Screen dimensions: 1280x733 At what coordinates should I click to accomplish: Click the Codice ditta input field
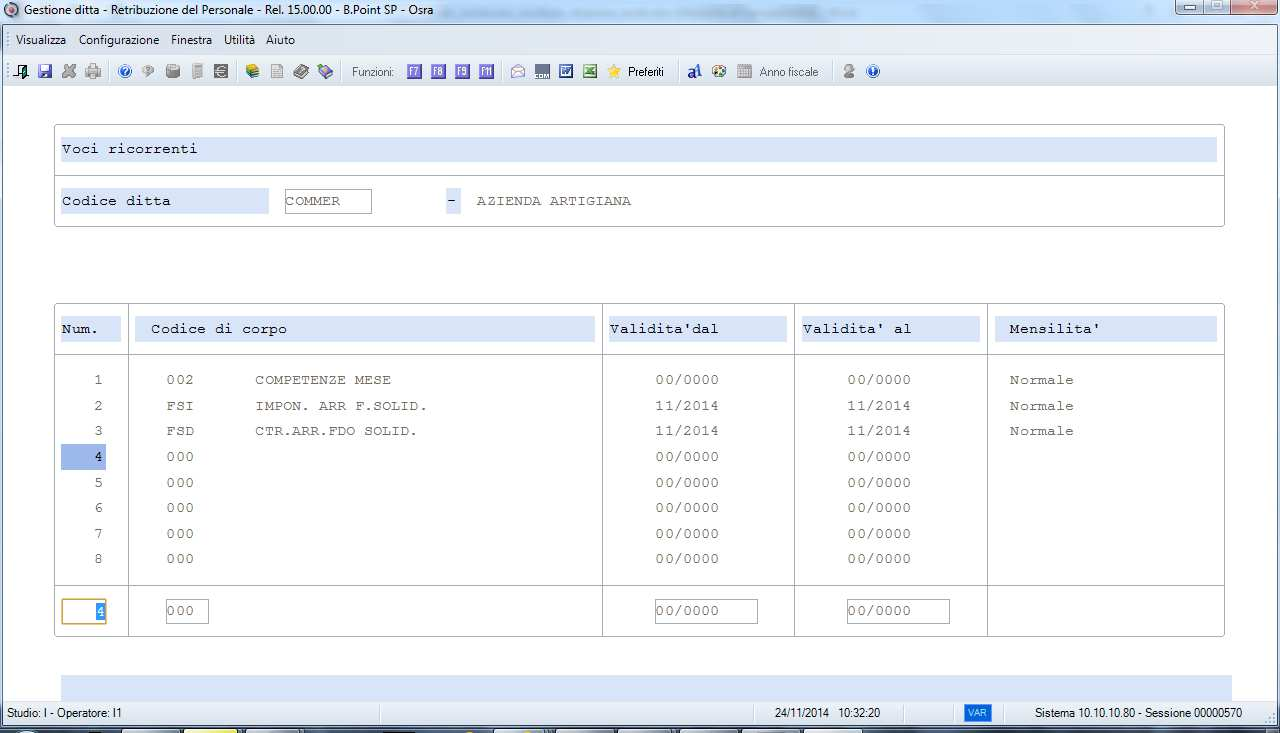(328, 201)
